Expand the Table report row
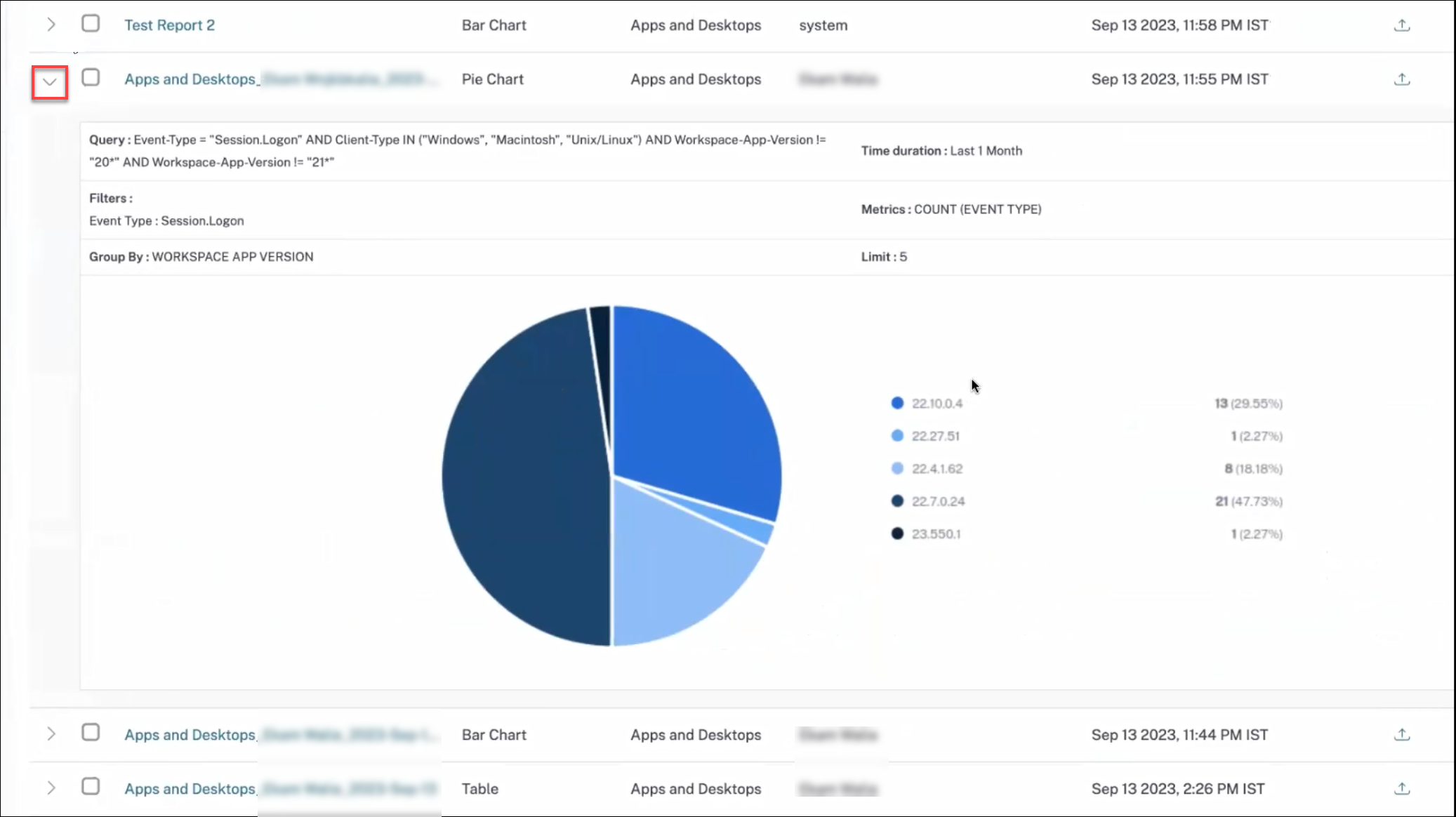 [51, 788]
